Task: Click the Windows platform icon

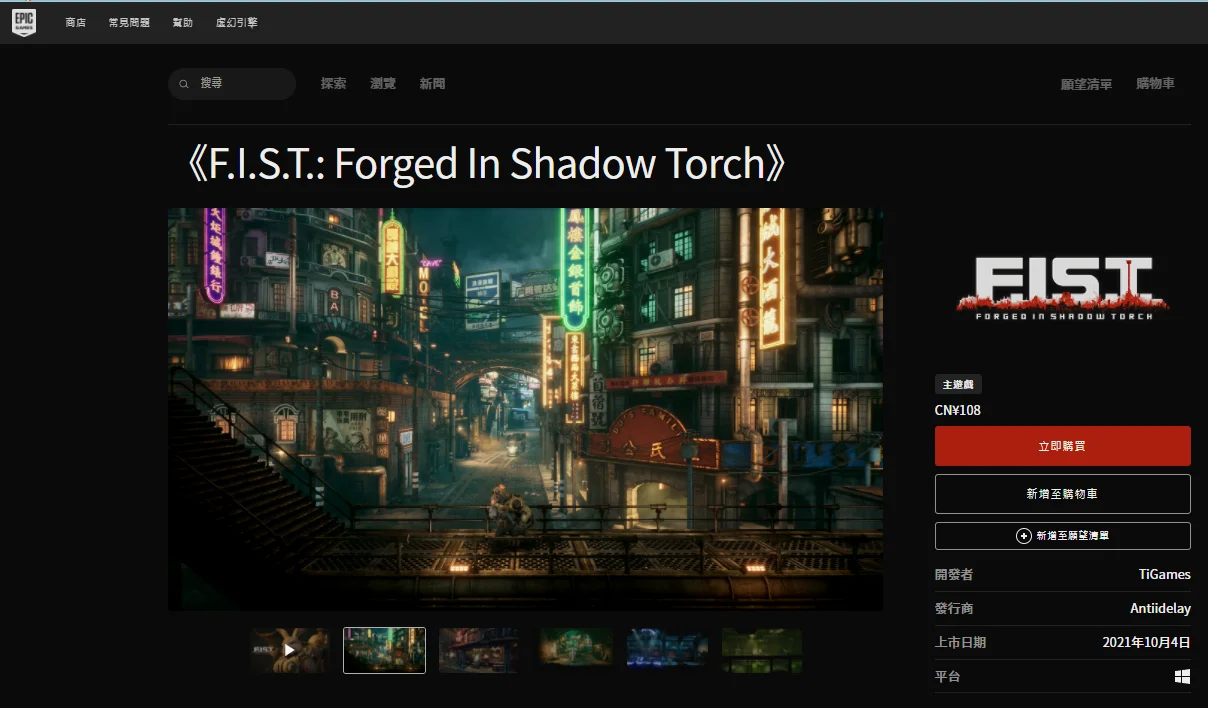Action: tap(1183, 677)
